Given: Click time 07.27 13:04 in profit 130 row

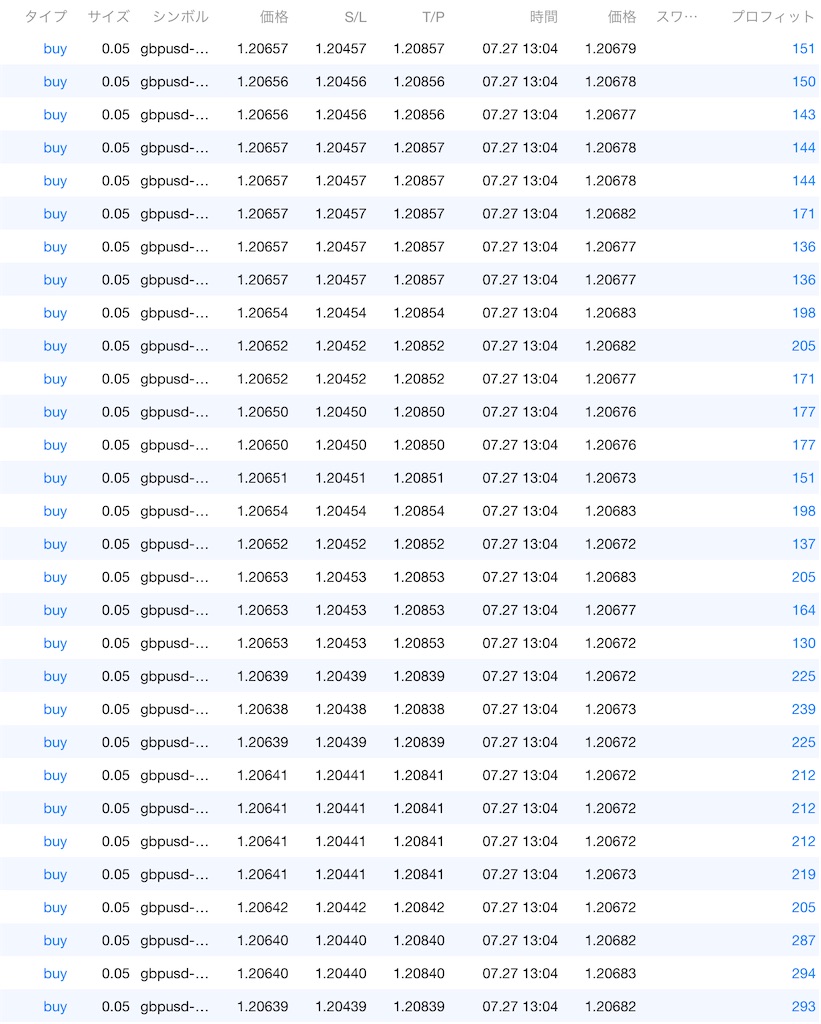Looking at the screenshot, I should 520,643.
